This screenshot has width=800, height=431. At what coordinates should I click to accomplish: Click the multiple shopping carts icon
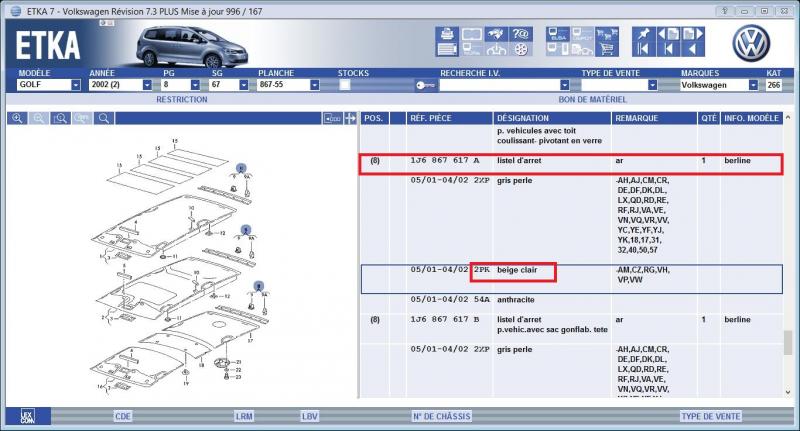pos(607,34)
